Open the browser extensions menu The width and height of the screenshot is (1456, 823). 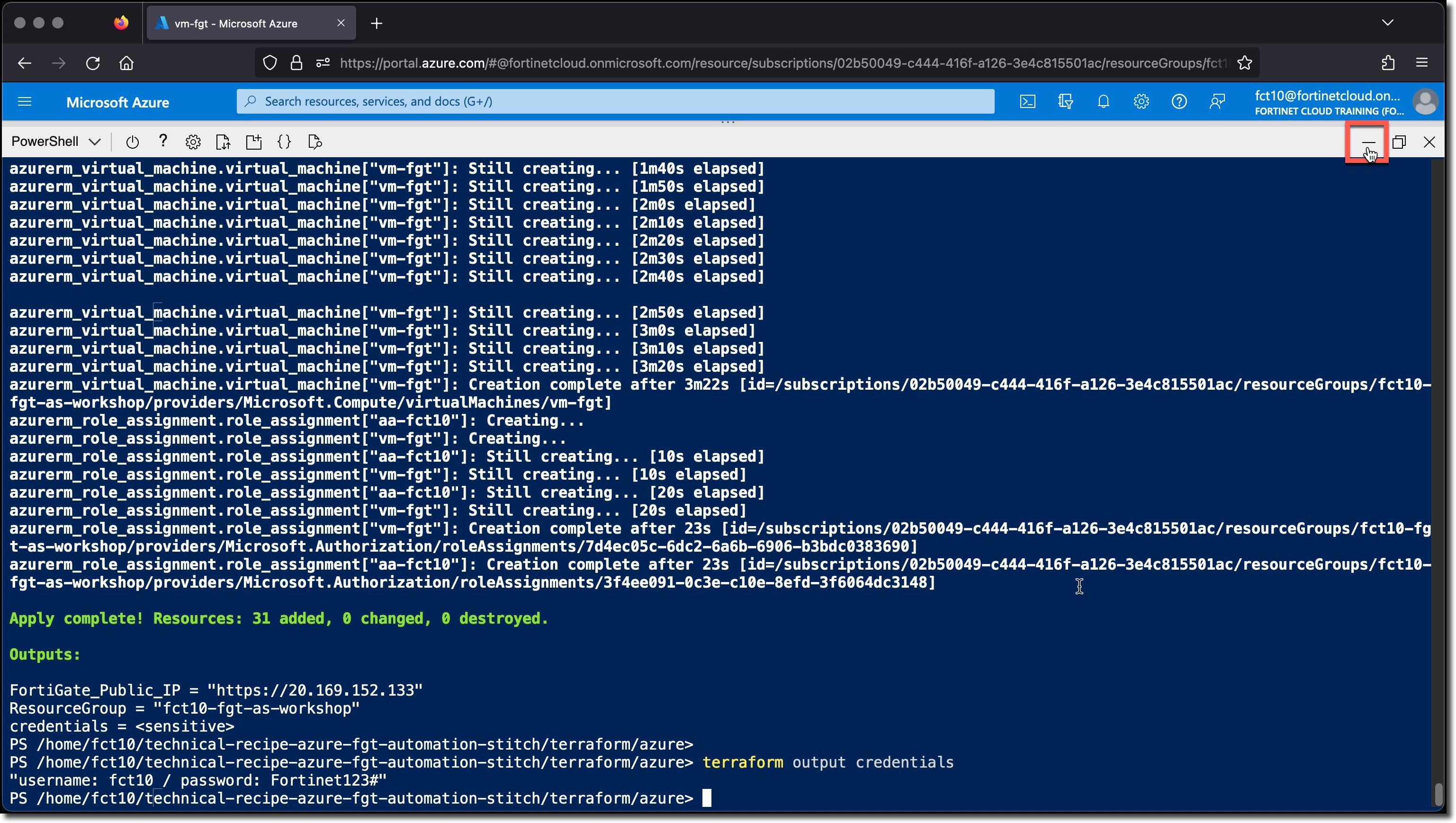coord(1388,63)
